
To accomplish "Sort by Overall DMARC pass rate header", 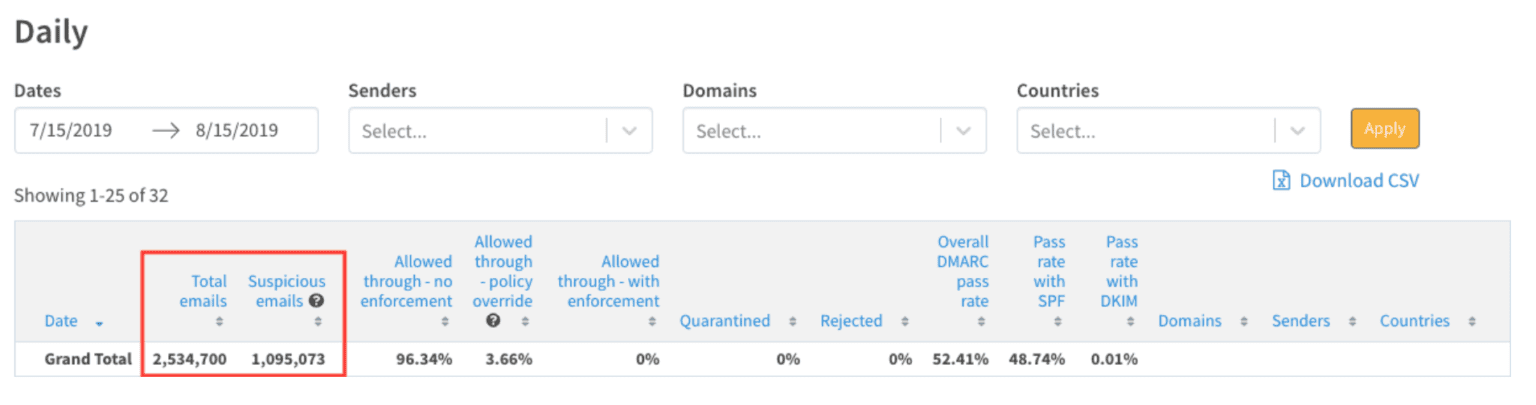I will (x=962, y=271).
